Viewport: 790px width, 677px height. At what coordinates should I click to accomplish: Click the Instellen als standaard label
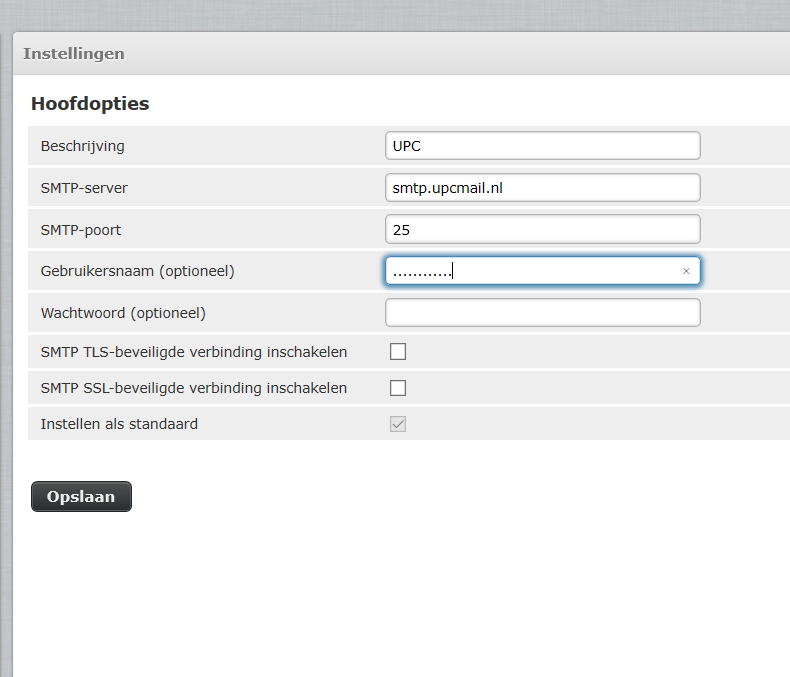[119, 424]
